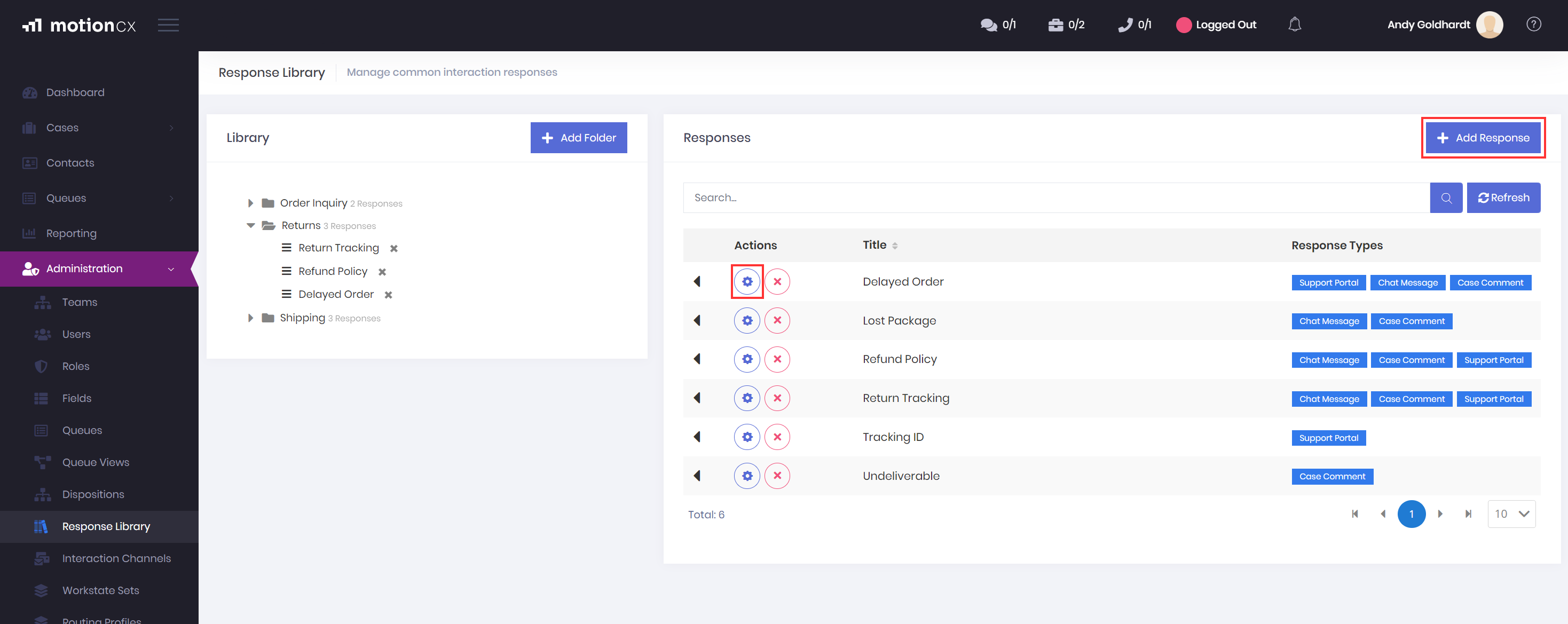Open Workstate Sets in the sidebar
Image resolution: width=1568 pixels, height=624 pixels.
click(x=100, y=591)
